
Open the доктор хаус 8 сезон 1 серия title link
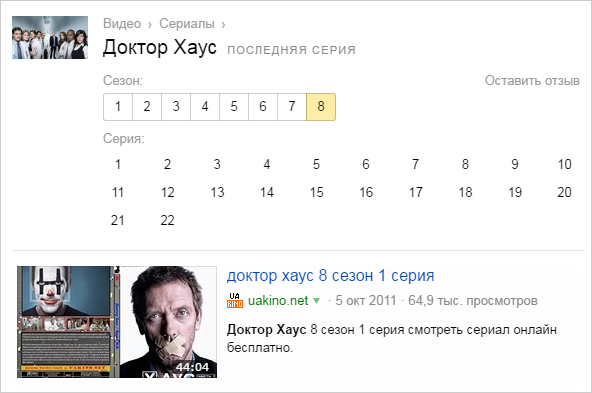(x=330, y=276)
